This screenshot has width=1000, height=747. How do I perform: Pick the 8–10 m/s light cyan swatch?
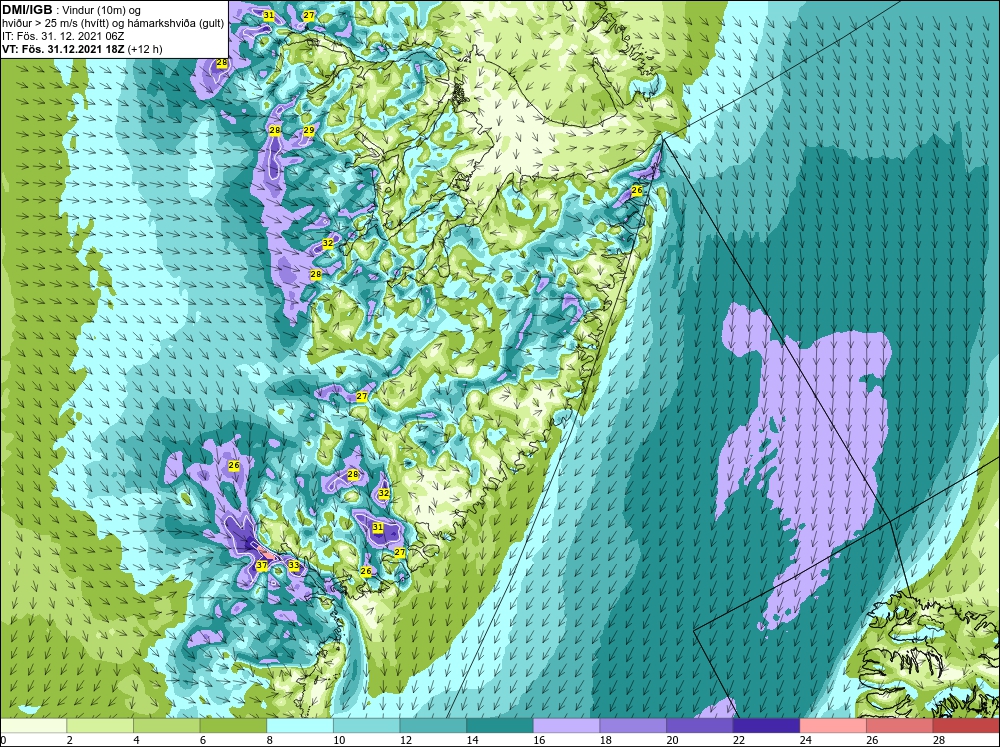coord(300,725)
